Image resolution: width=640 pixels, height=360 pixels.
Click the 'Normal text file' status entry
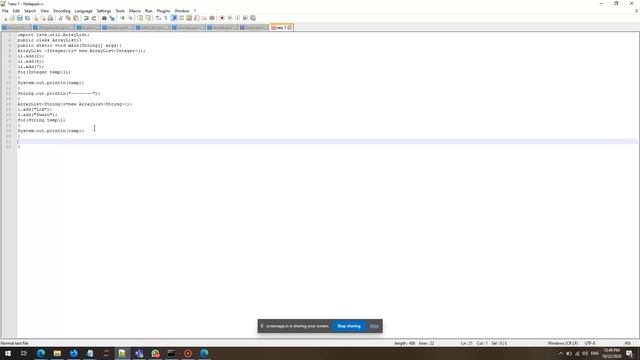[x=15, y=343]
